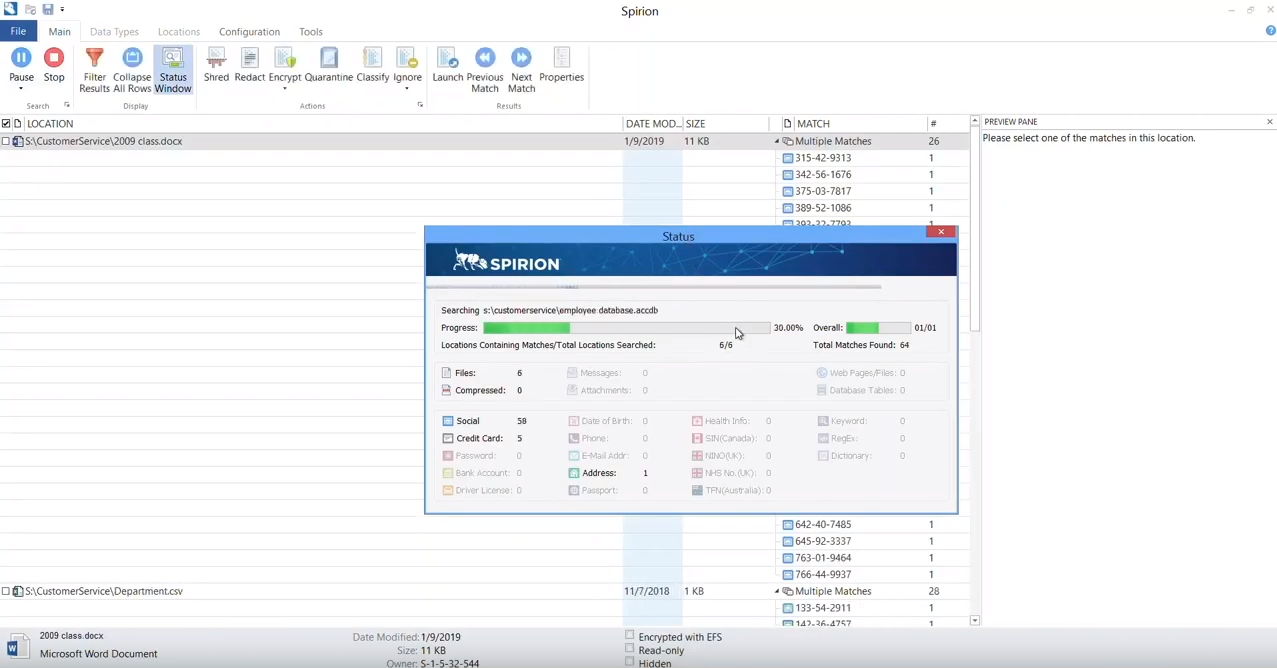Select the Classify tool

click(x=372, y=65)
